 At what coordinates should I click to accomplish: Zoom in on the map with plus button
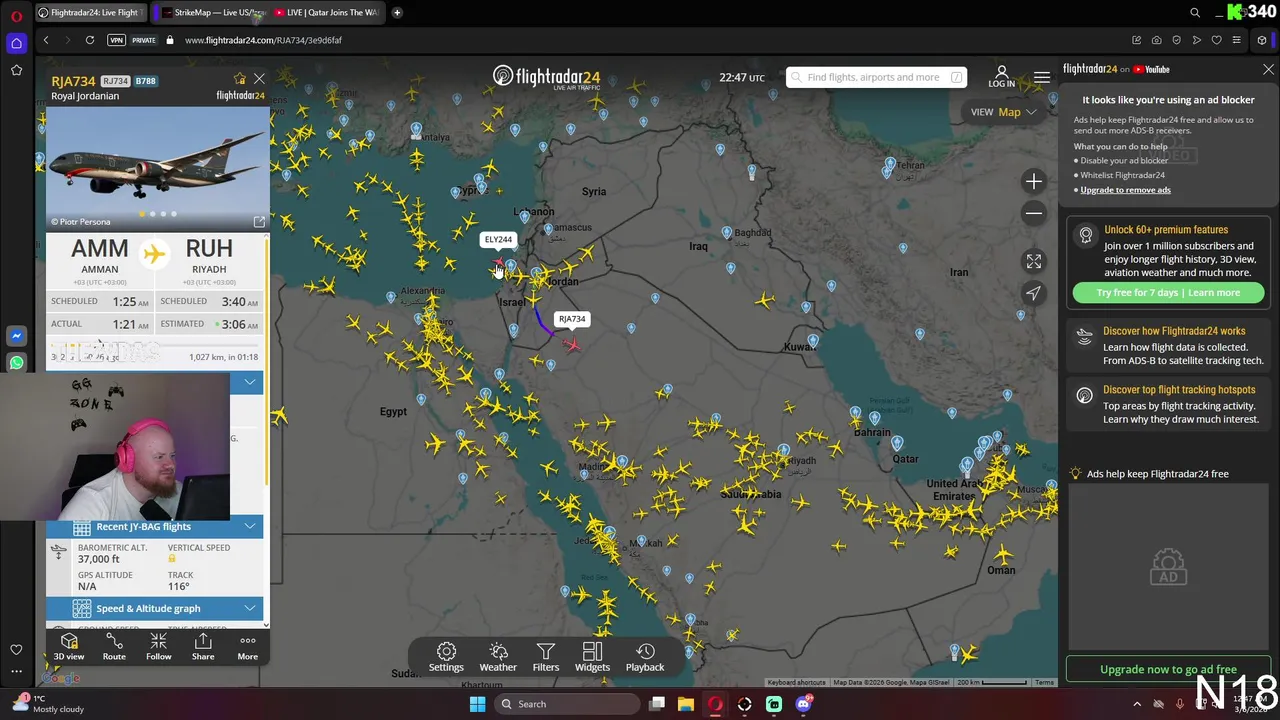pos(1034,181)
